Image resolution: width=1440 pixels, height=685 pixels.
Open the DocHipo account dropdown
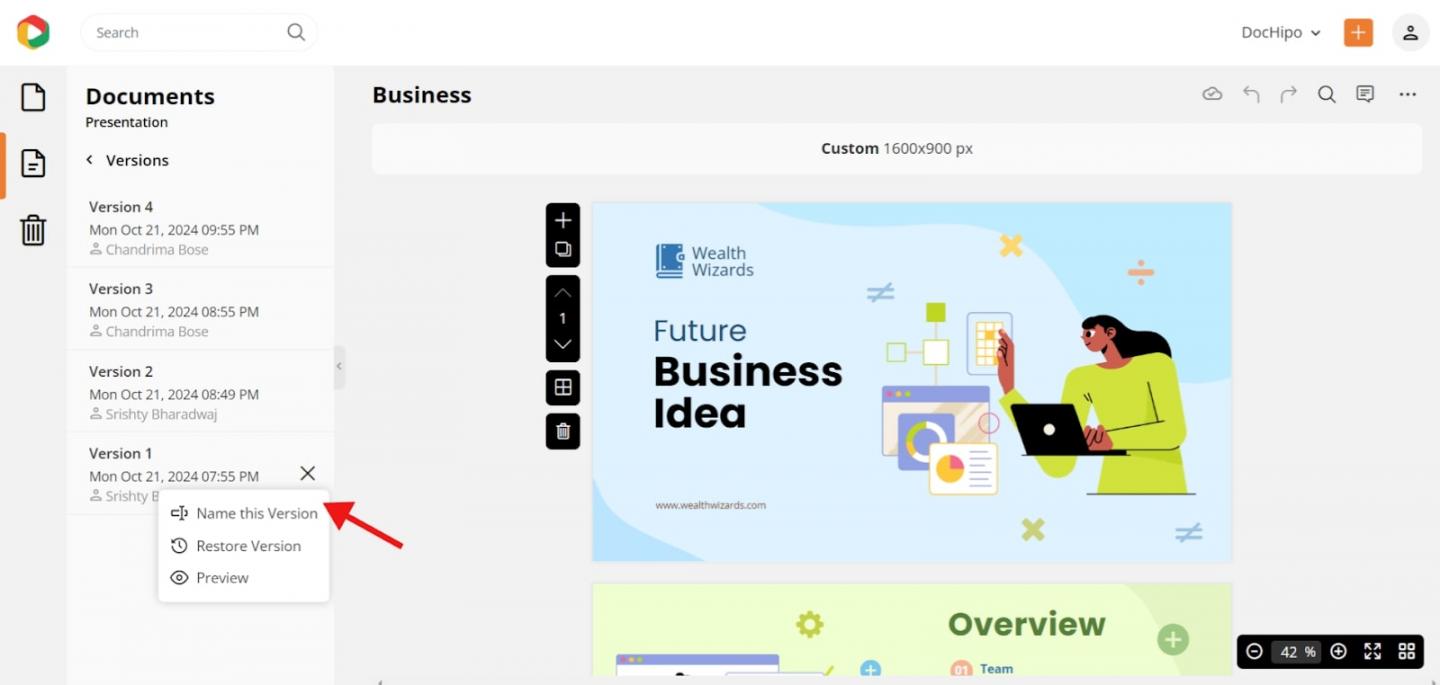tap(1281, 32)
